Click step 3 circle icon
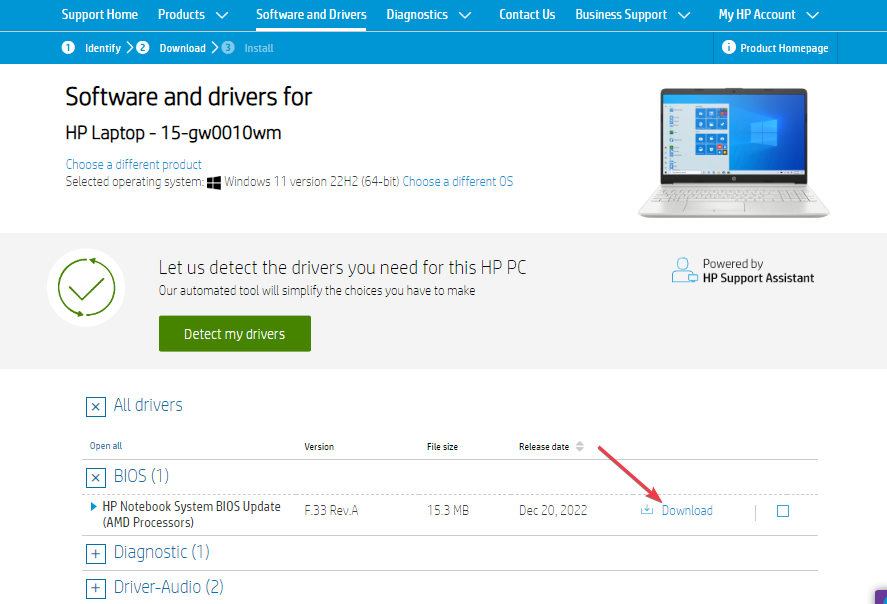This screenshot has width=887, height=604. click(x=228, y=48)
